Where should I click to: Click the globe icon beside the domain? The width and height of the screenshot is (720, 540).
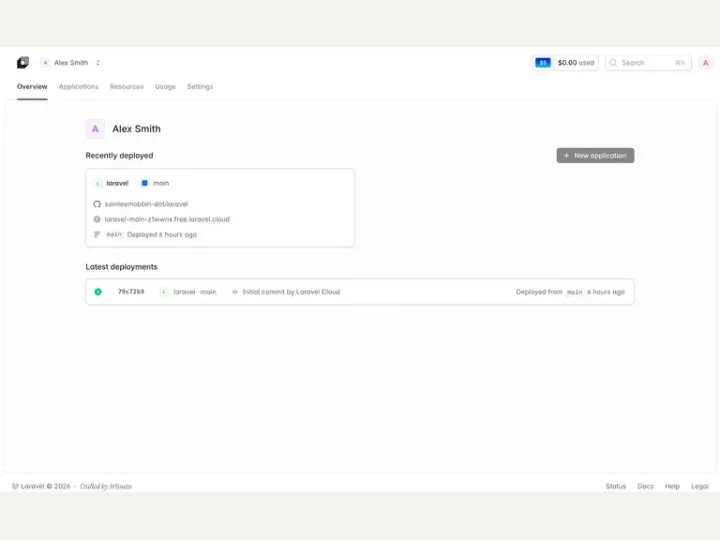tap(97, 219)
